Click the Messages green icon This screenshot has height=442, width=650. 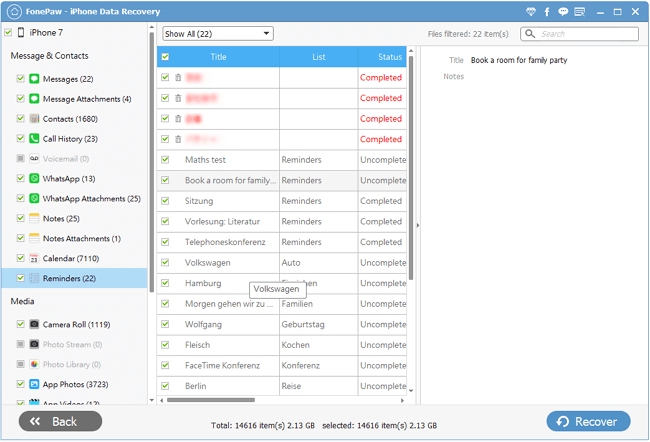click(x=34, y=79)
